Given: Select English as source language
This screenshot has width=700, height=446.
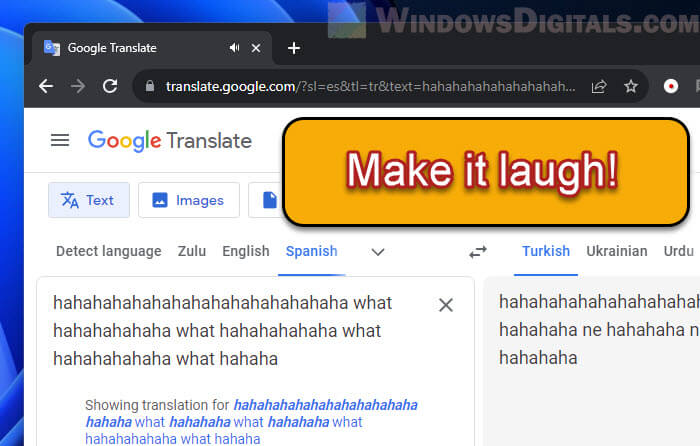Looking at the screenshot, I should coord(246,251).
